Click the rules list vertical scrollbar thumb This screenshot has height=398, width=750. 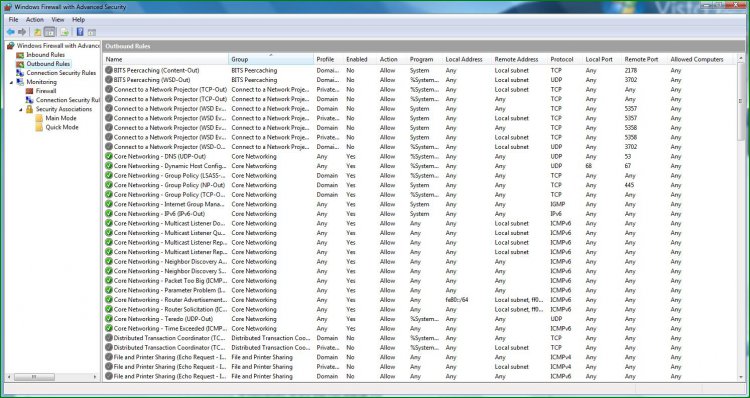741,101
